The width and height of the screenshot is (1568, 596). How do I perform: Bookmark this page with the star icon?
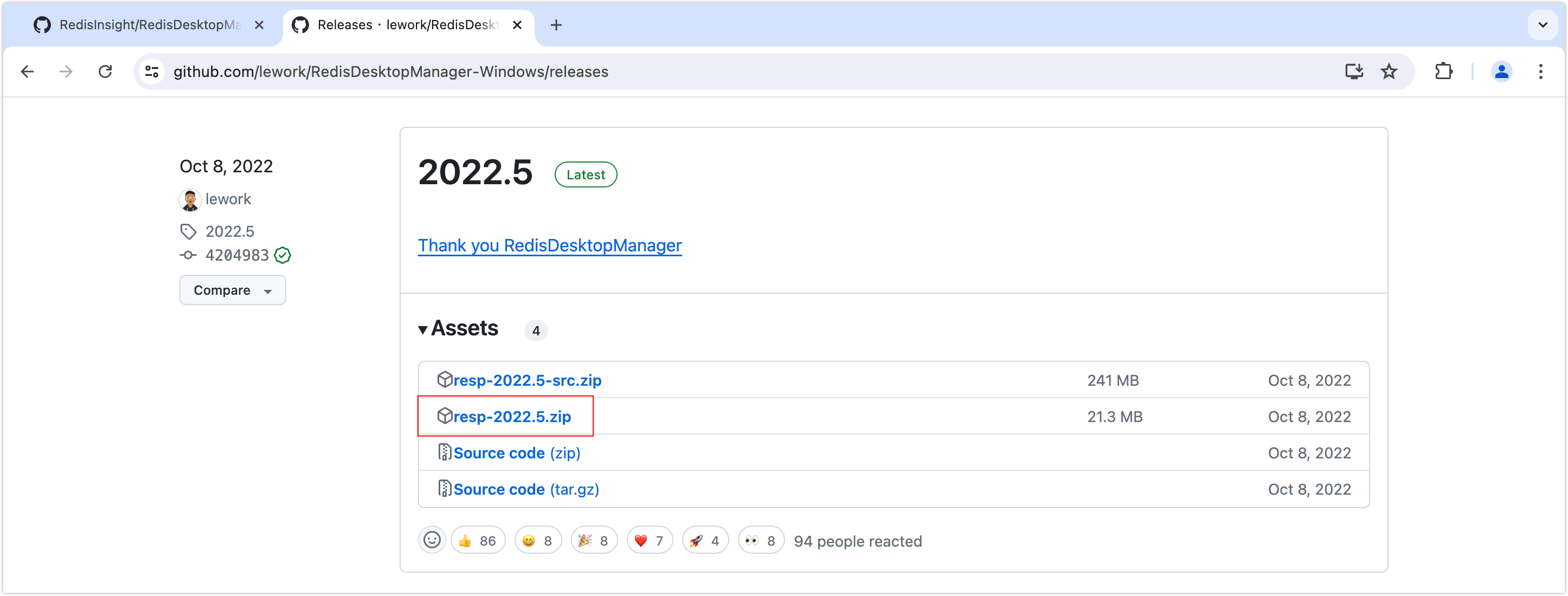1389,72
